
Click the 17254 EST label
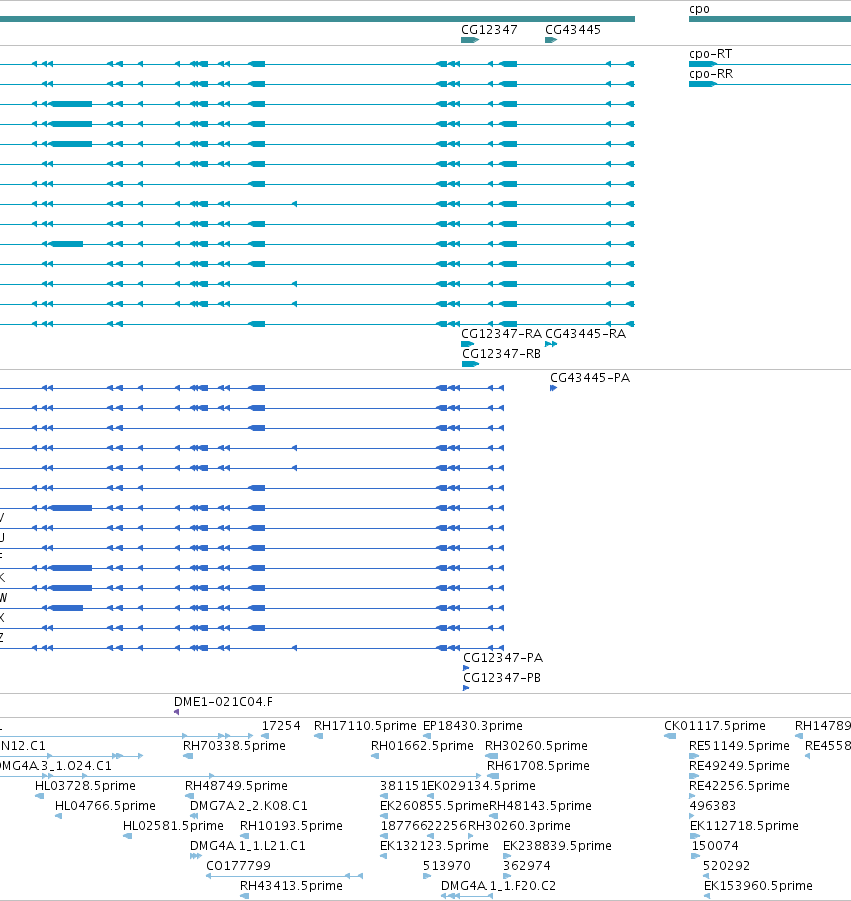click(x=281, y=726)
